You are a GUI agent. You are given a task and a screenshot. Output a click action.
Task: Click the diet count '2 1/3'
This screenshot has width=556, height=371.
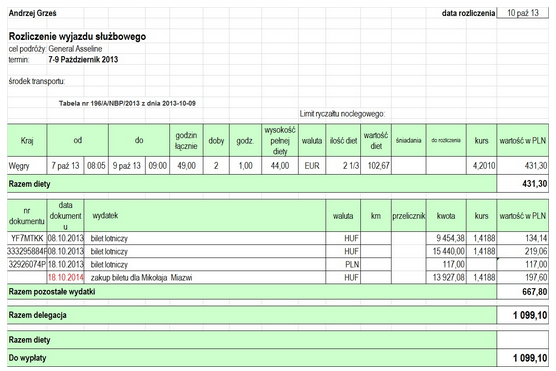[343, 166]
